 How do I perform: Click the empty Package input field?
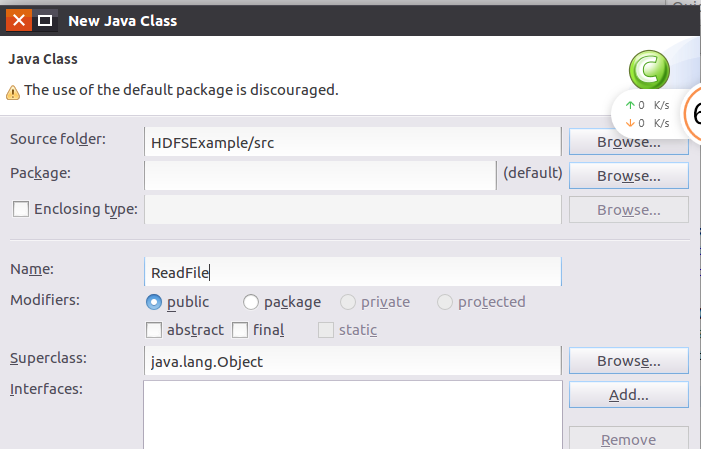coord(320,176)
